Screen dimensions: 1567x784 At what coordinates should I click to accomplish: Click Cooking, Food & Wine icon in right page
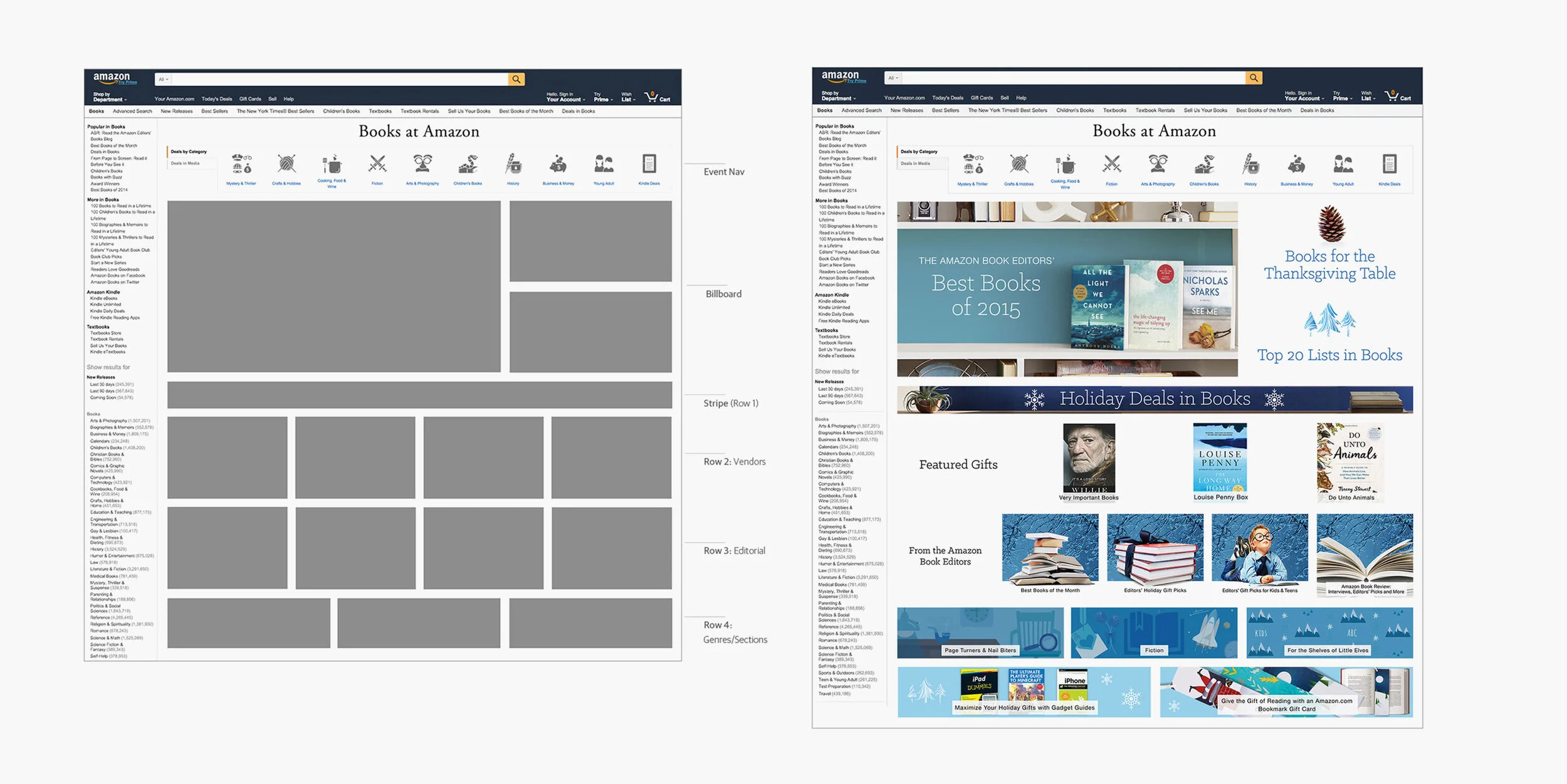tap(1065, 164)
